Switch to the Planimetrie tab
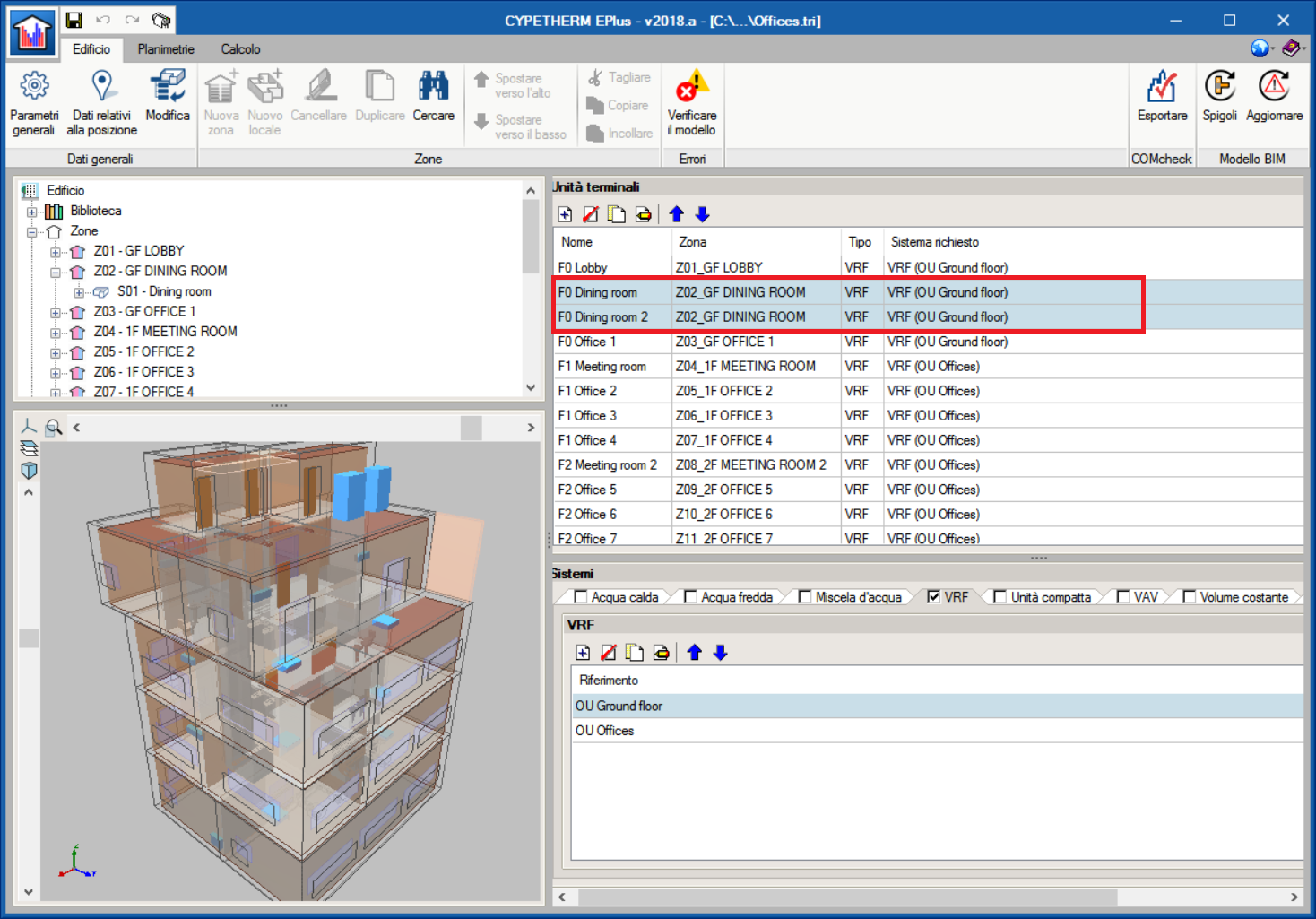The height and width of the screenshot is (919, 1316). pos(166,49)
